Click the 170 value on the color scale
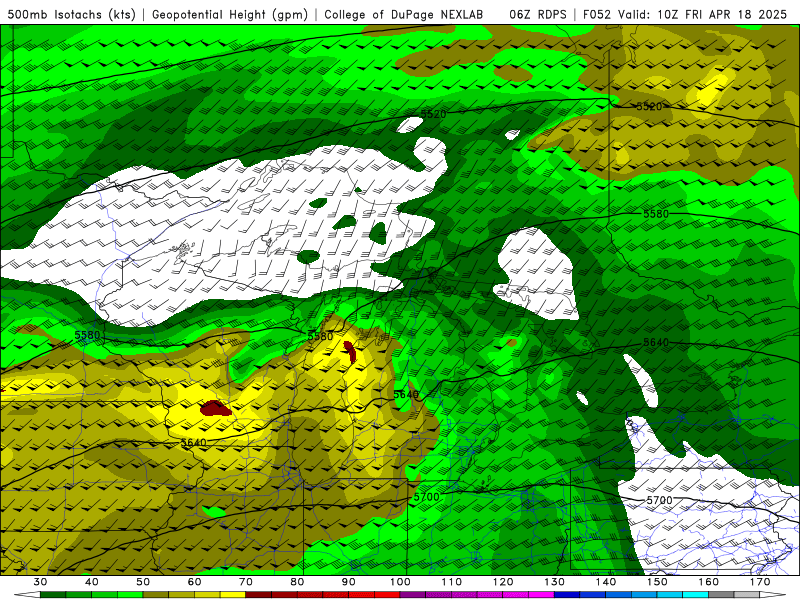This screenshot has width=800, height=600. [760, 582]
